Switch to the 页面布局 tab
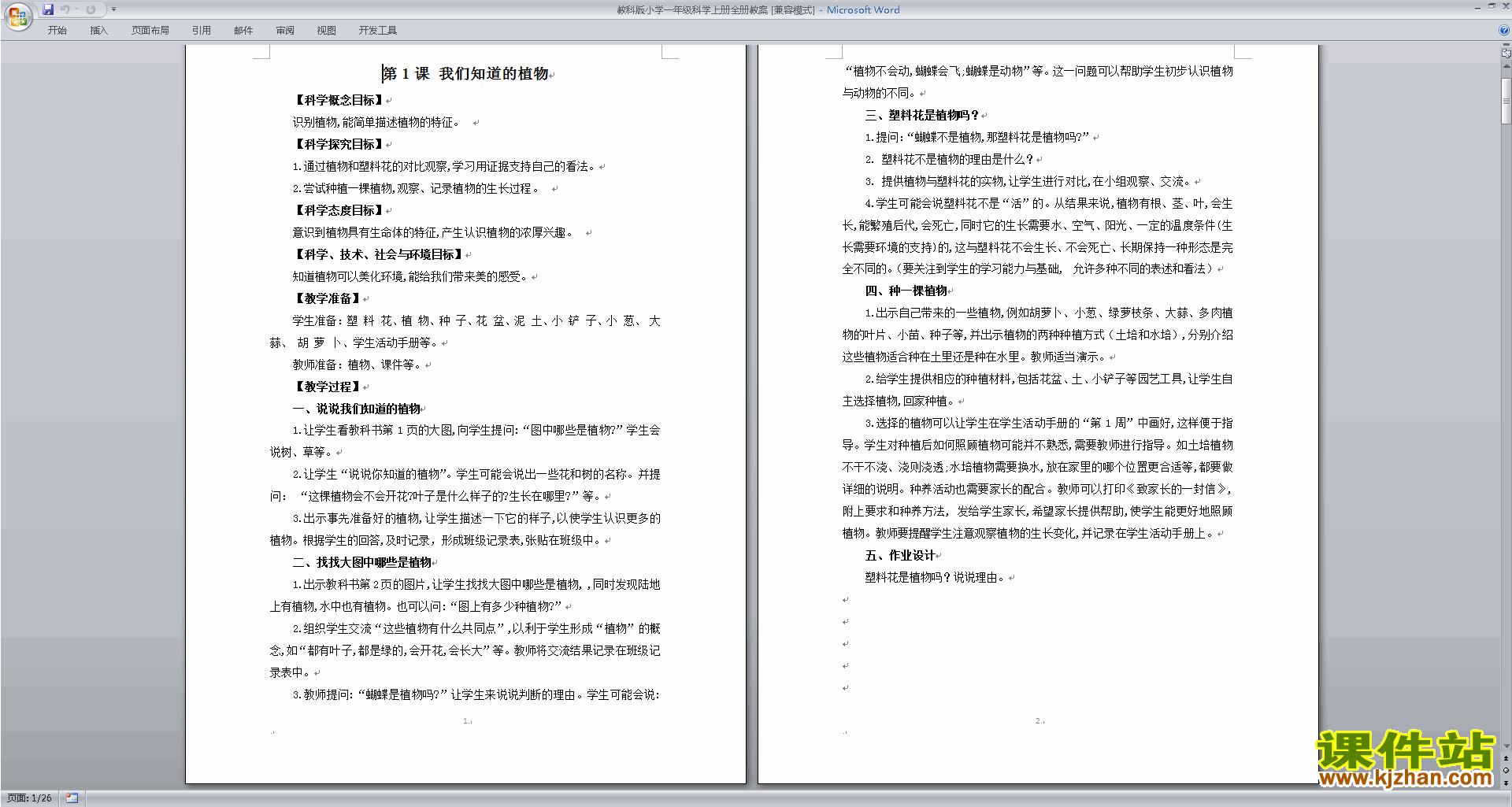The height and width of the screenshot is (807, 1512). pyautogui.click(x=150, y=30)
